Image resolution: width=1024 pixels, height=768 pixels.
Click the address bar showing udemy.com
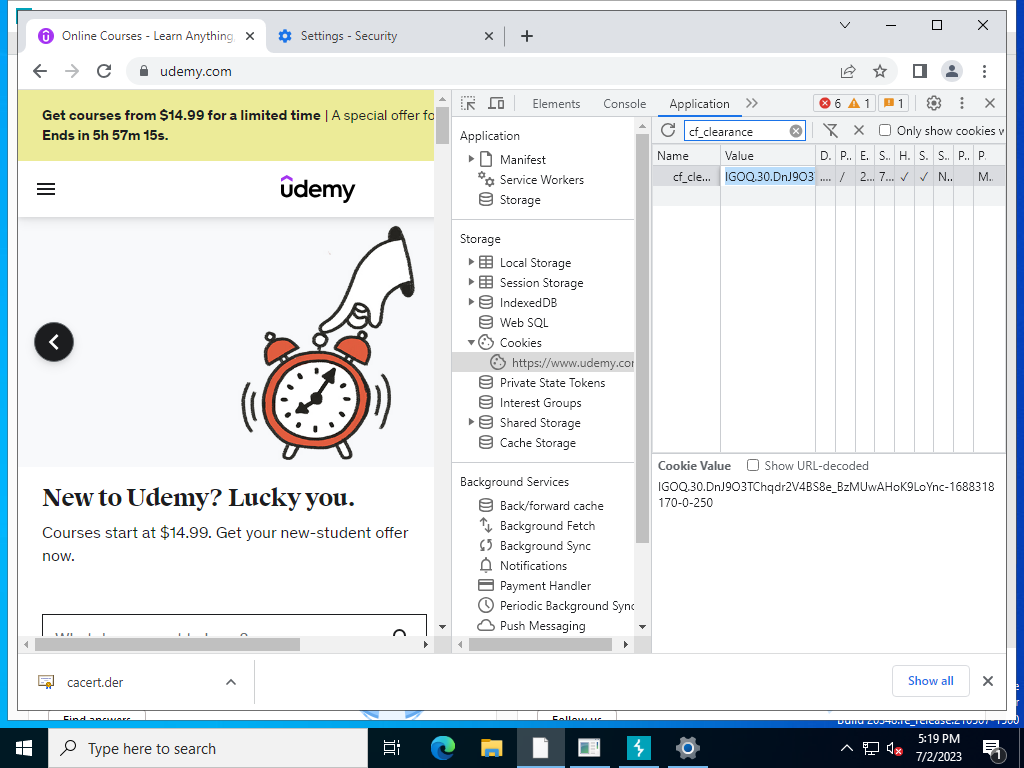(x=480, y=71)
